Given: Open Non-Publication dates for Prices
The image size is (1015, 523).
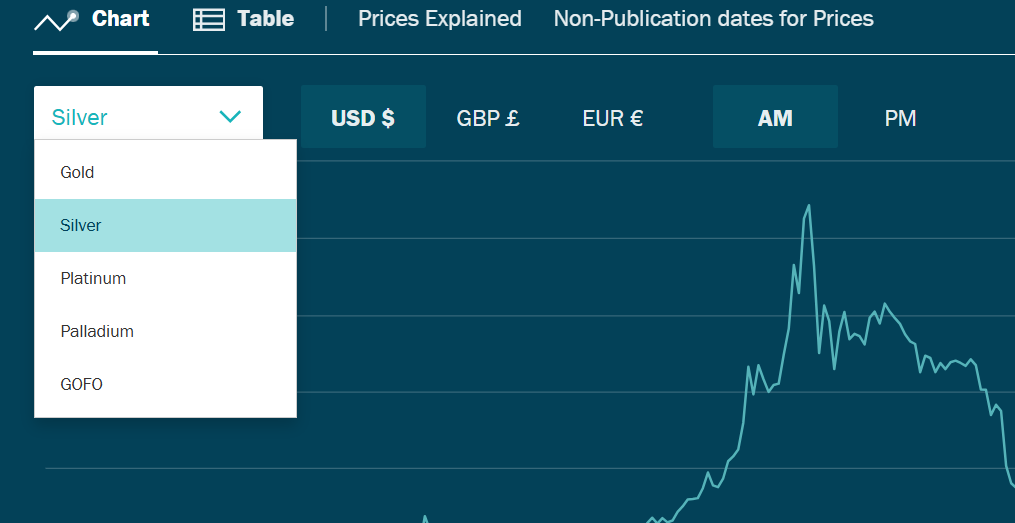Looking at the screenshot, I should [x=713, y=19].
